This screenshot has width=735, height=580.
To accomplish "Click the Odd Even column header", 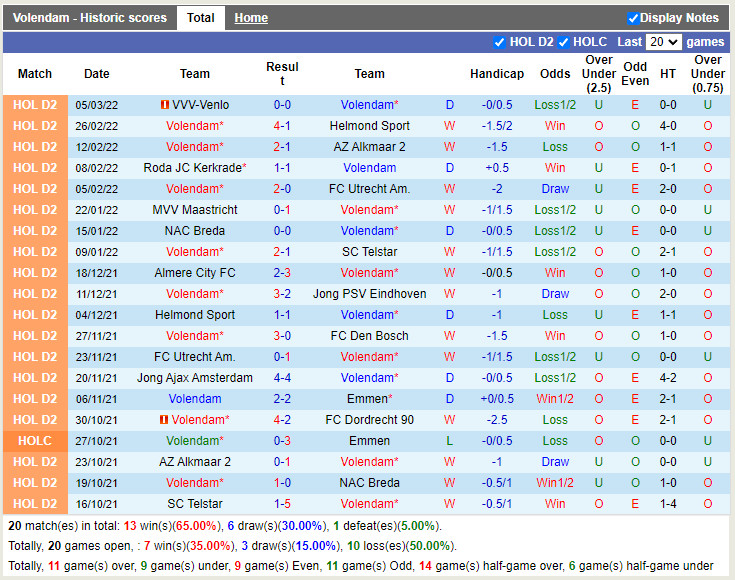I will [635, 74].
